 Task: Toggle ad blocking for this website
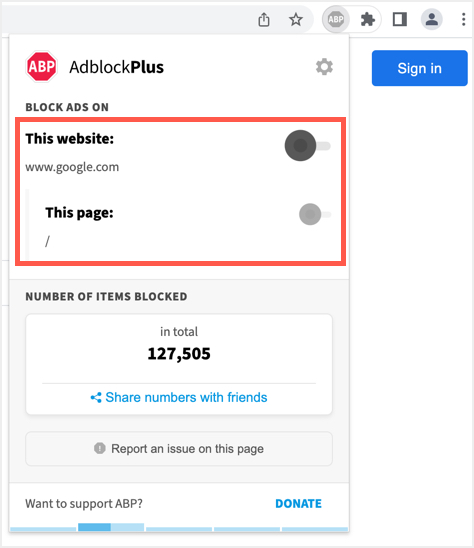[308, 145]
